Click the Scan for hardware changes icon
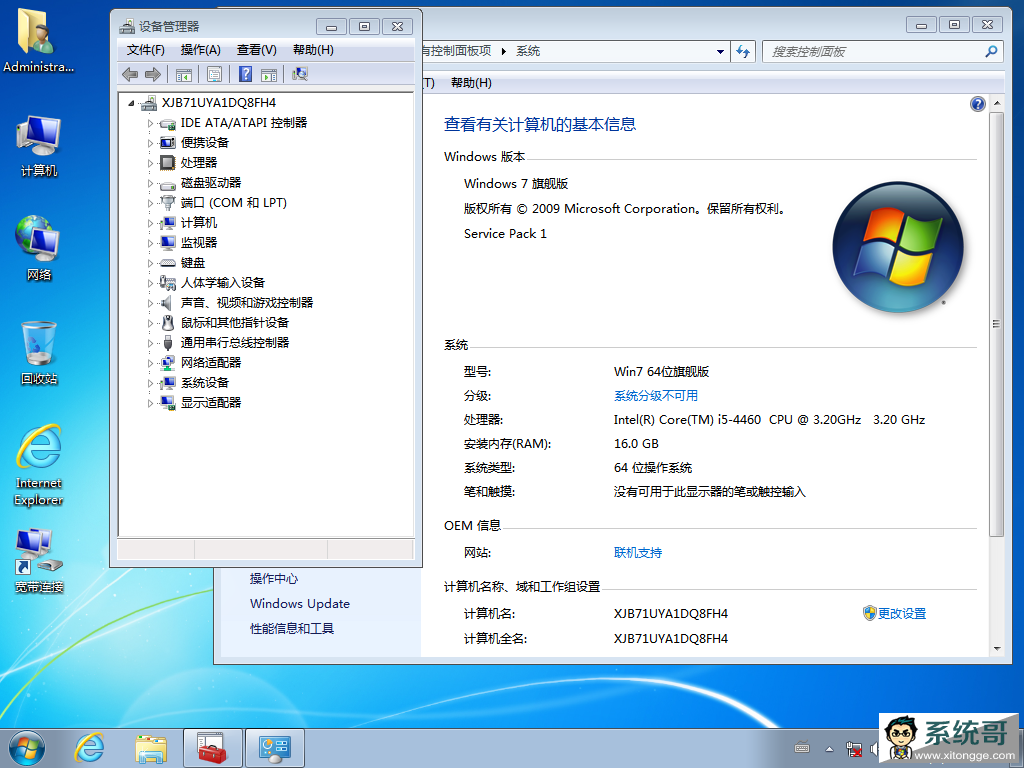1024x768 pixels. (300, 74)
